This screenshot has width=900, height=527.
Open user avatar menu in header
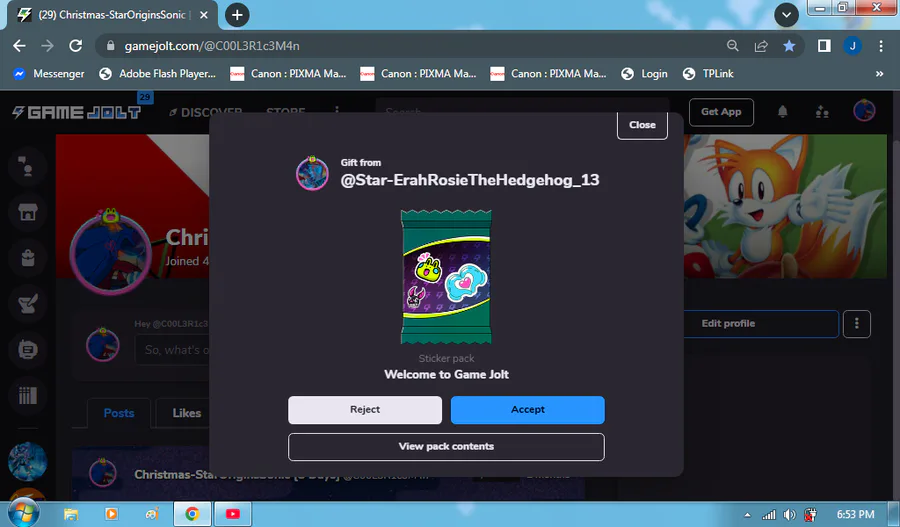(x=864, y=111)
